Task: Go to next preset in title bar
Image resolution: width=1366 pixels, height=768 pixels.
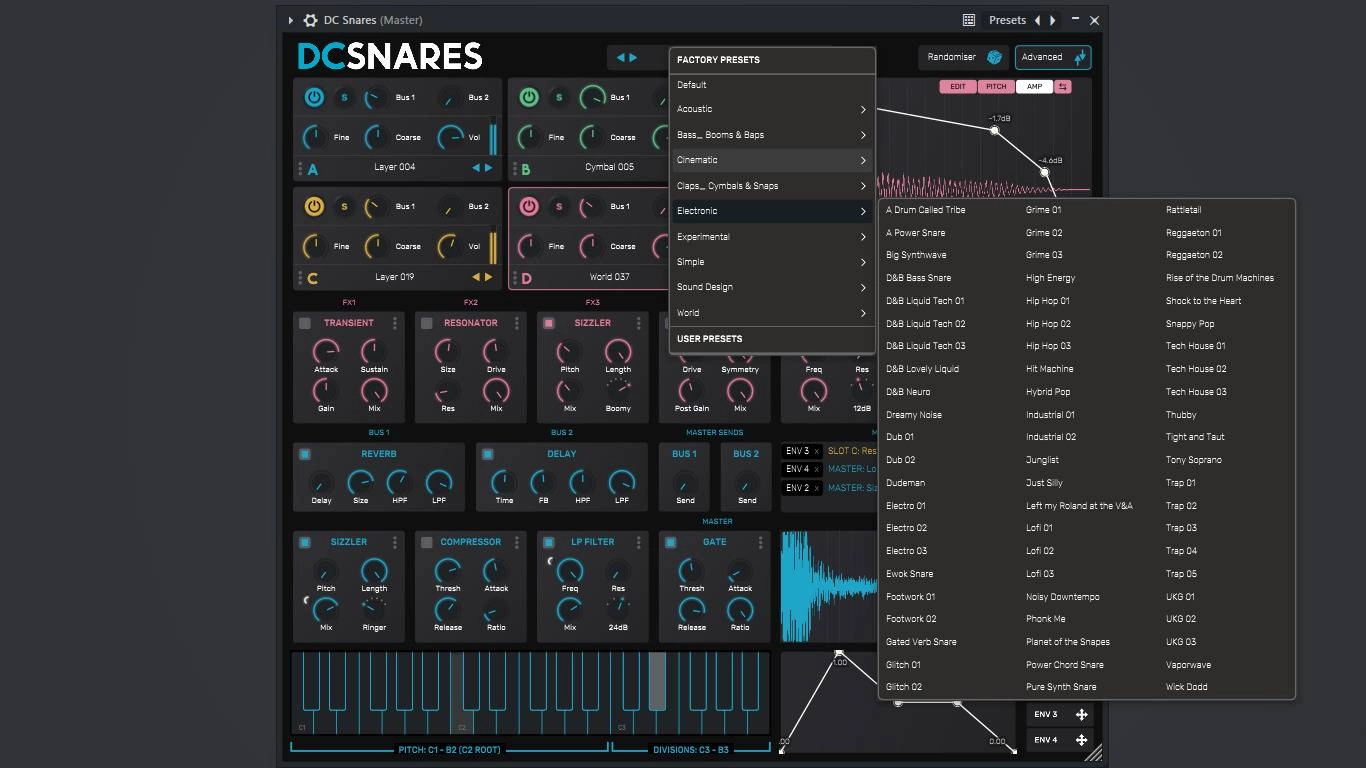Action: (x=1052, y=20)
